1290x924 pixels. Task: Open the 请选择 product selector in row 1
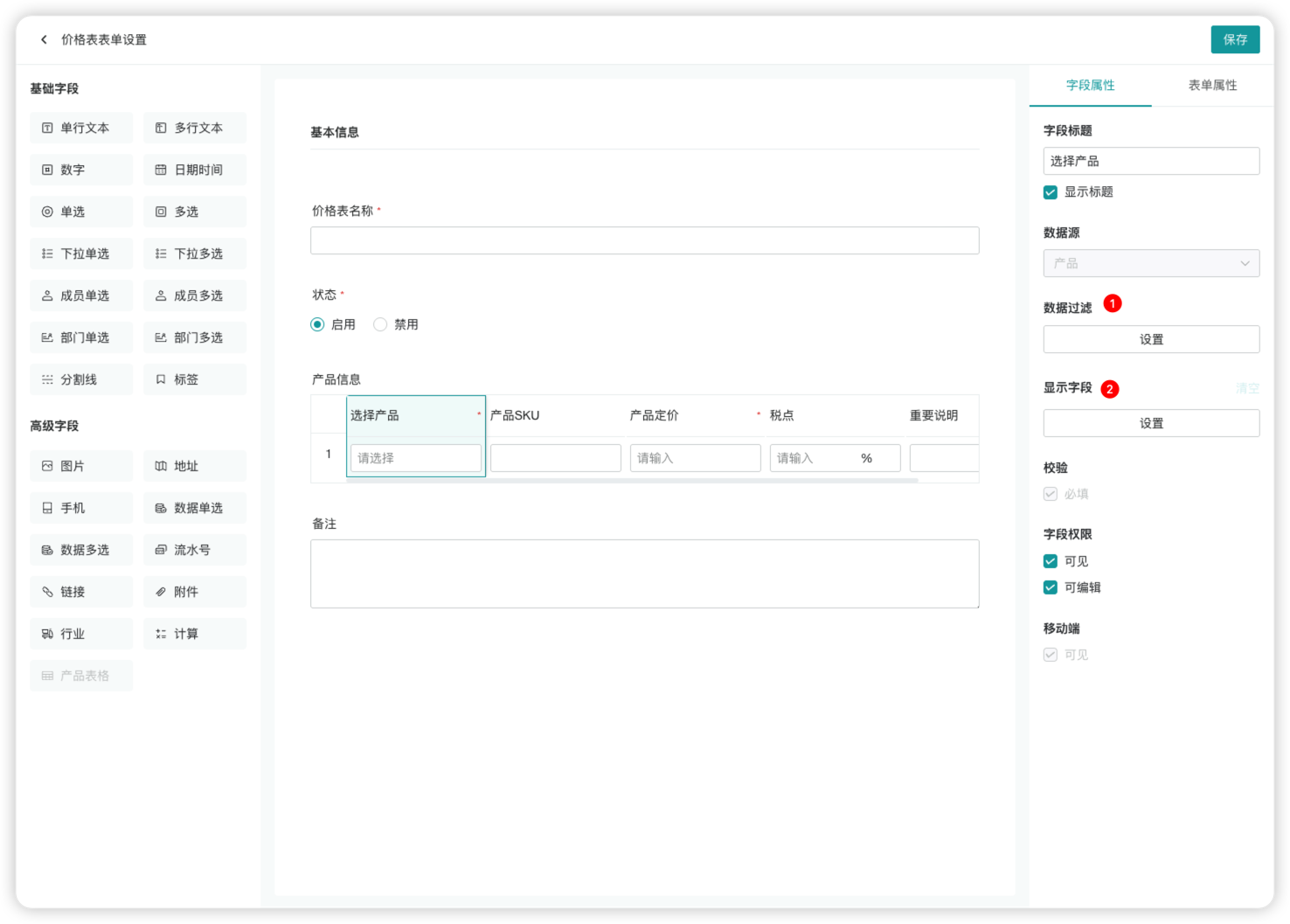416,458
